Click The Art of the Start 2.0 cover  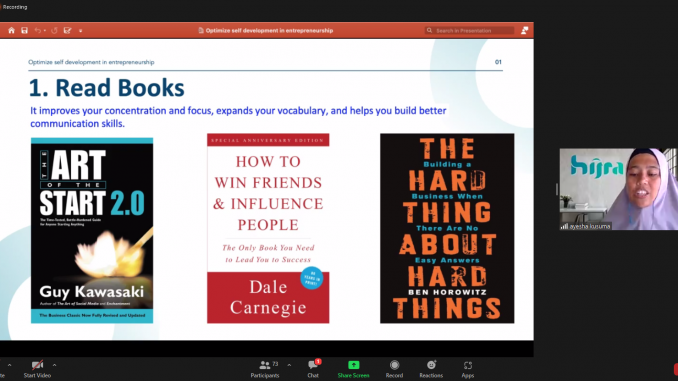pos(92,231)
